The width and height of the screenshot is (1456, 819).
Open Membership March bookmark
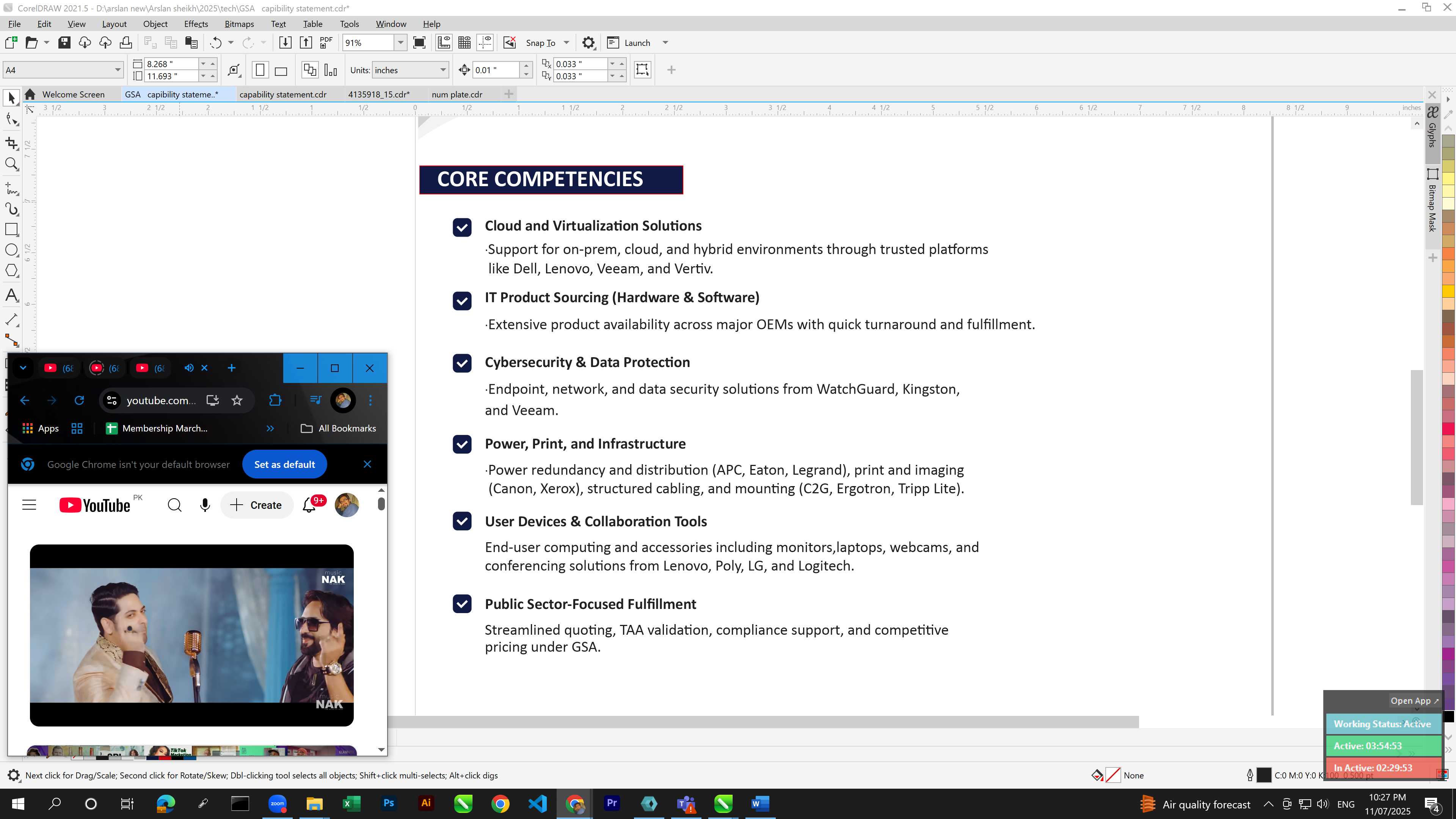coord(157,428)
